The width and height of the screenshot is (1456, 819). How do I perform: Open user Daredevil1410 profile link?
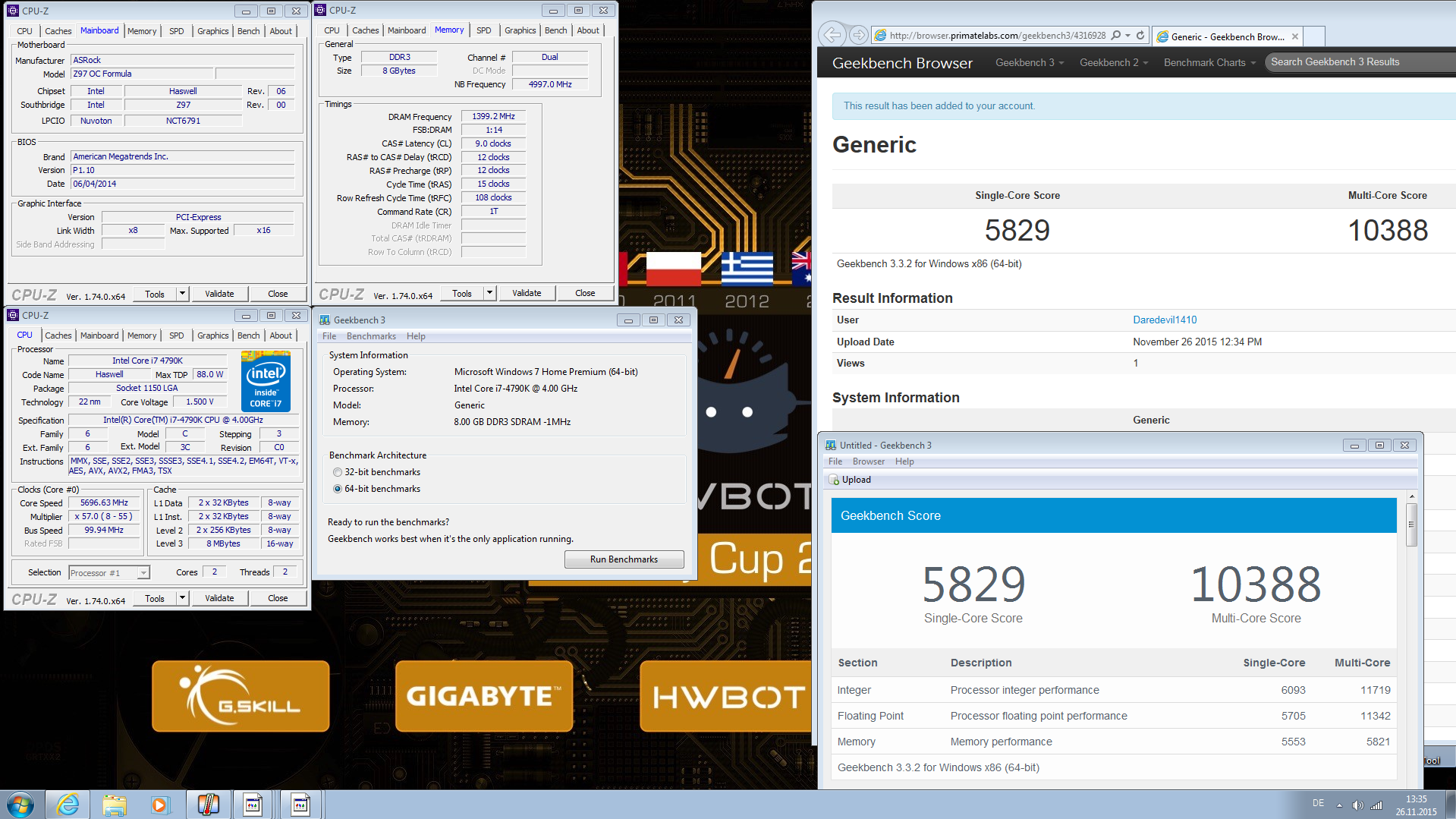1165,320
